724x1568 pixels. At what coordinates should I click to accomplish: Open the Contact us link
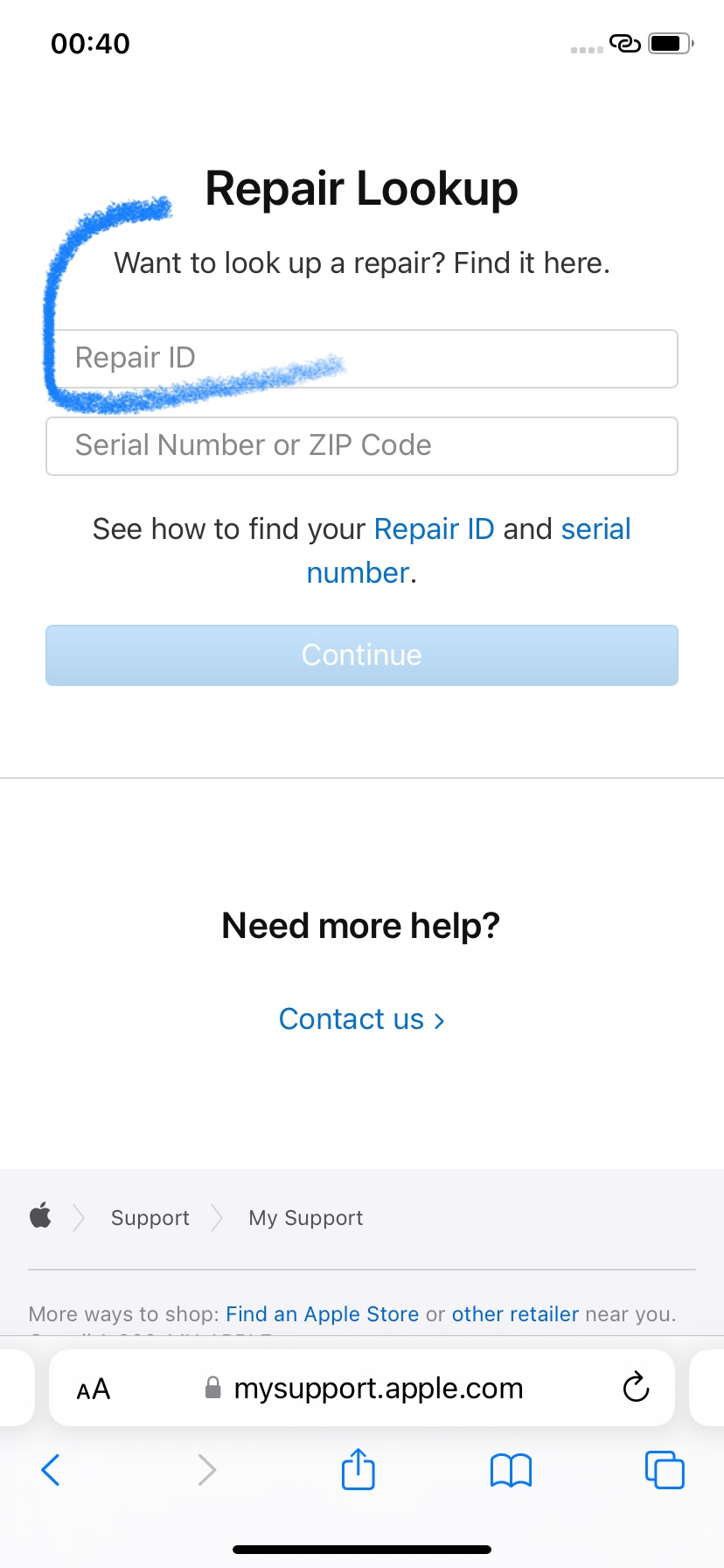(362, 1019)
